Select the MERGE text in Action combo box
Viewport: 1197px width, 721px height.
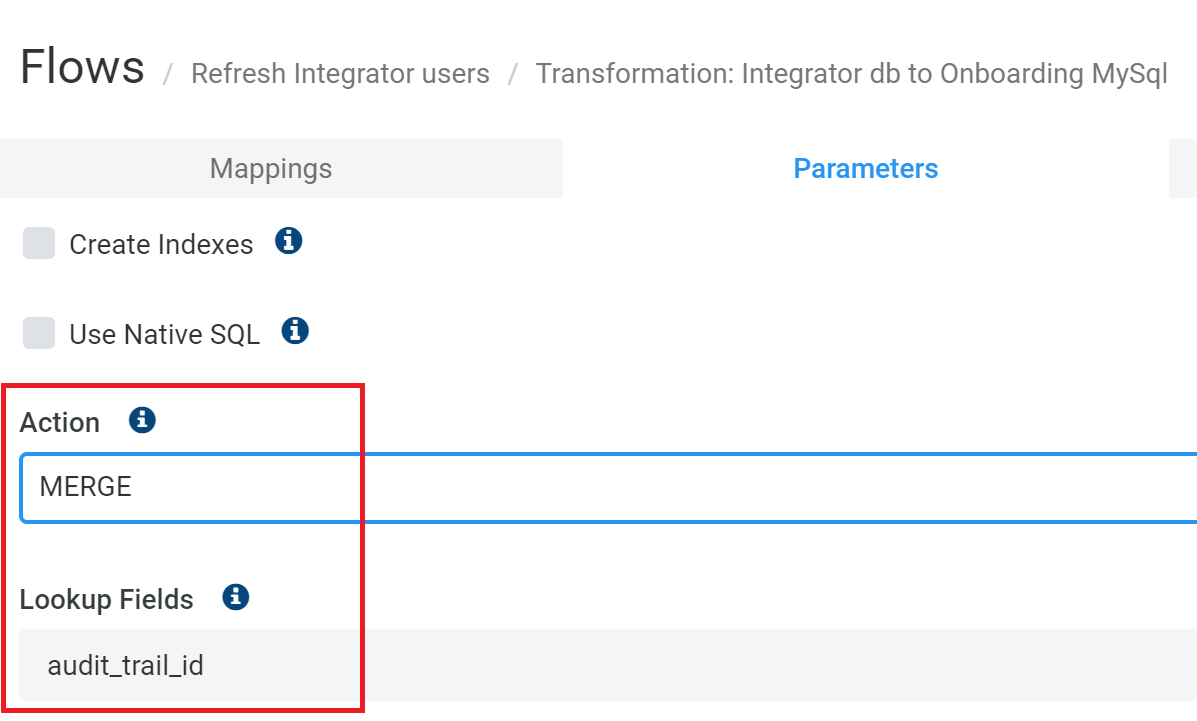click(x=86, y=487)
